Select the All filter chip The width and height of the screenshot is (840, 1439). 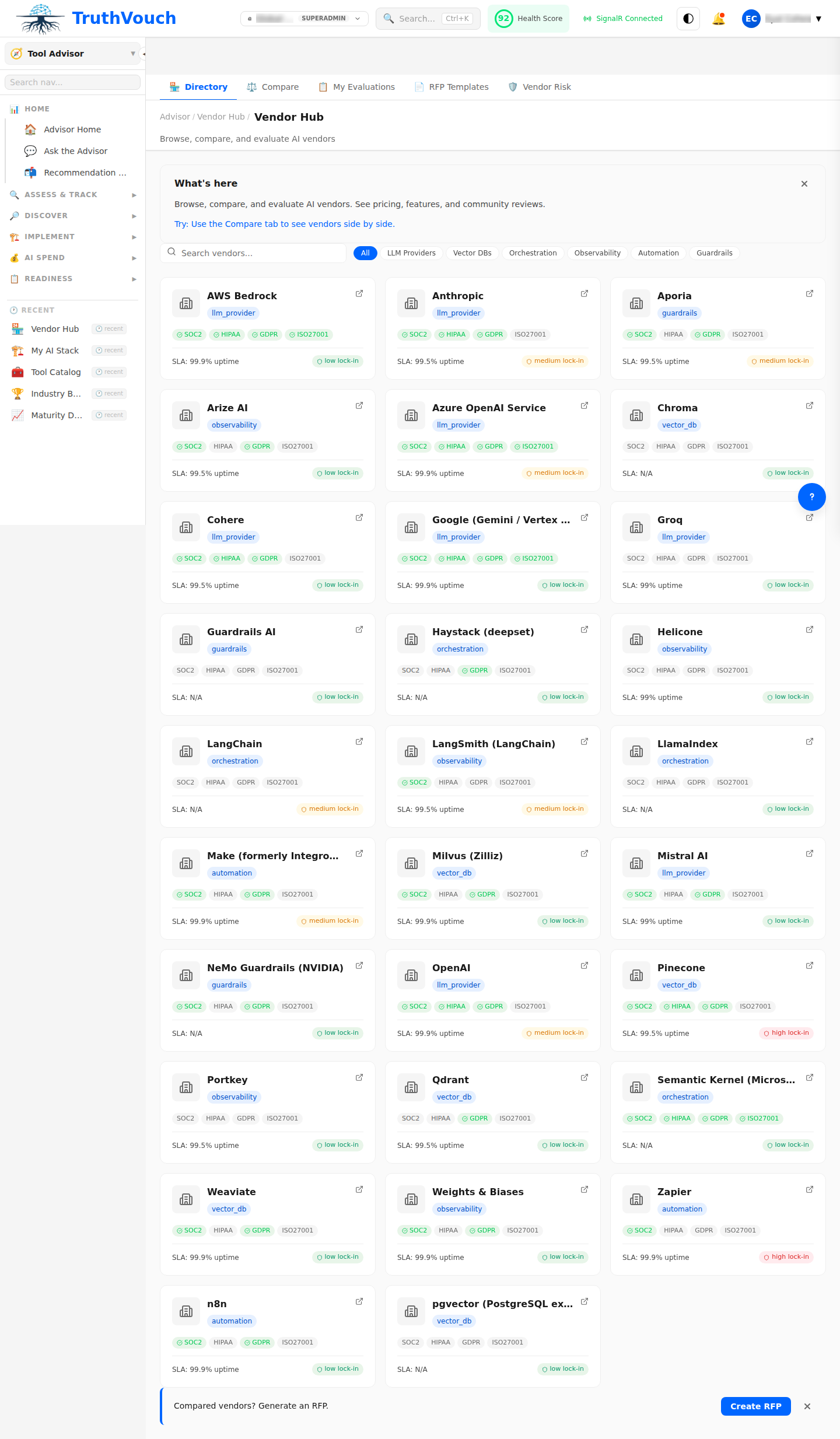coord(365,253)
